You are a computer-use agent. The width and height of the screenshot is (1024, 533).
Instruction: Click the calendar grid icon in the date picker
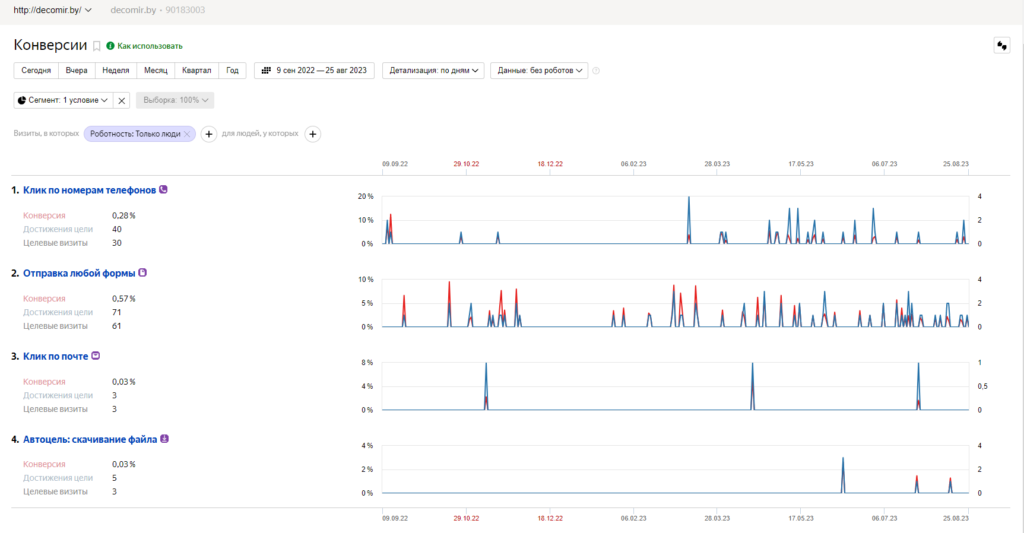click(266, 71)
